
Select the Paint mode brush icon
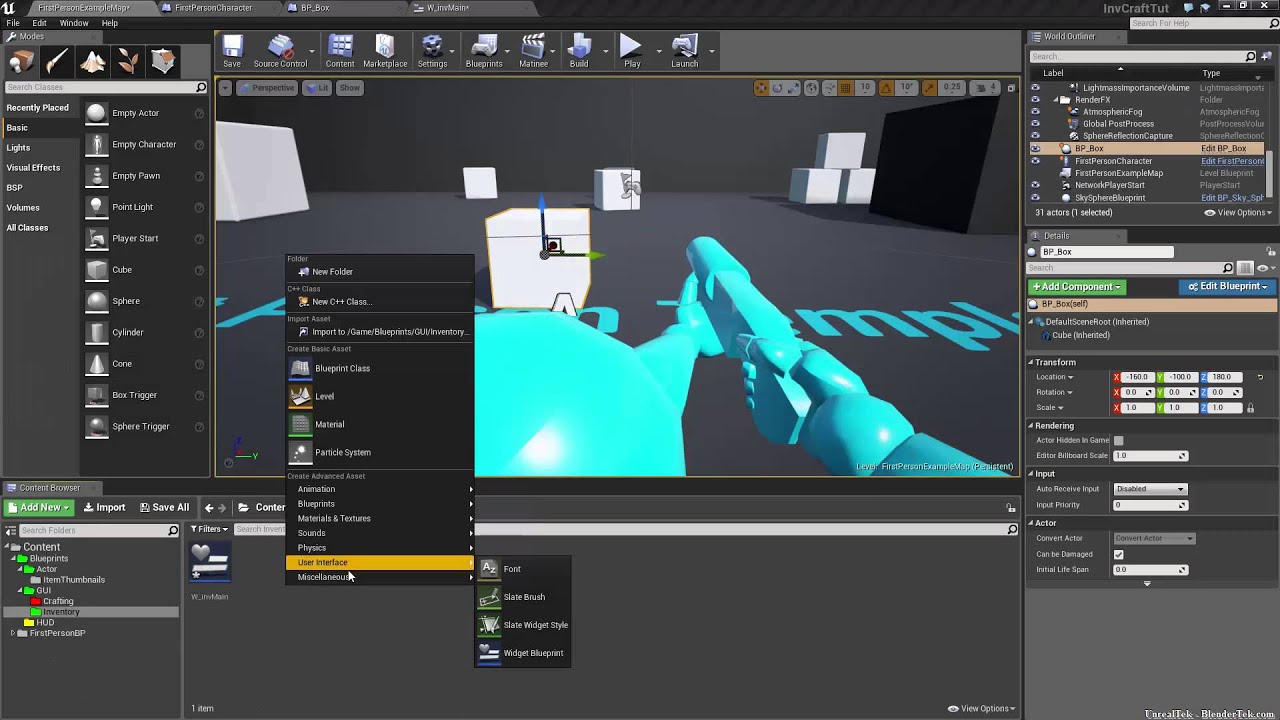tap(57, 62)
